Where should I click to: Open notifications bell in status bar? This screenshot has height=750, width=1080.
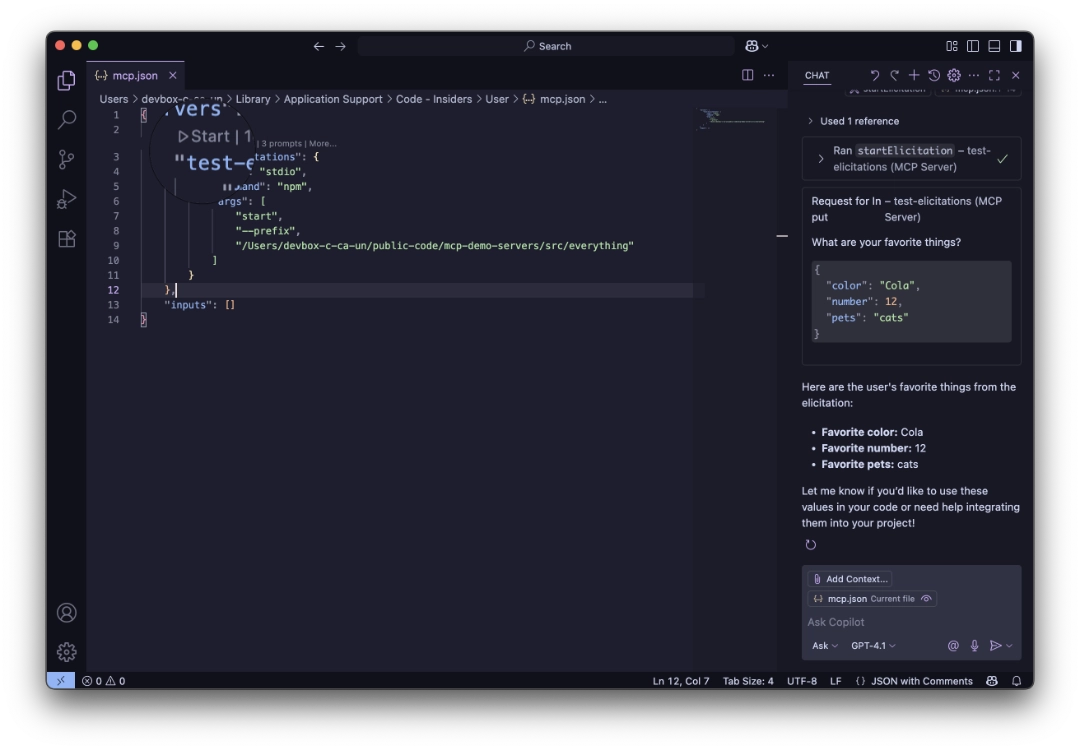(1017, 680)
